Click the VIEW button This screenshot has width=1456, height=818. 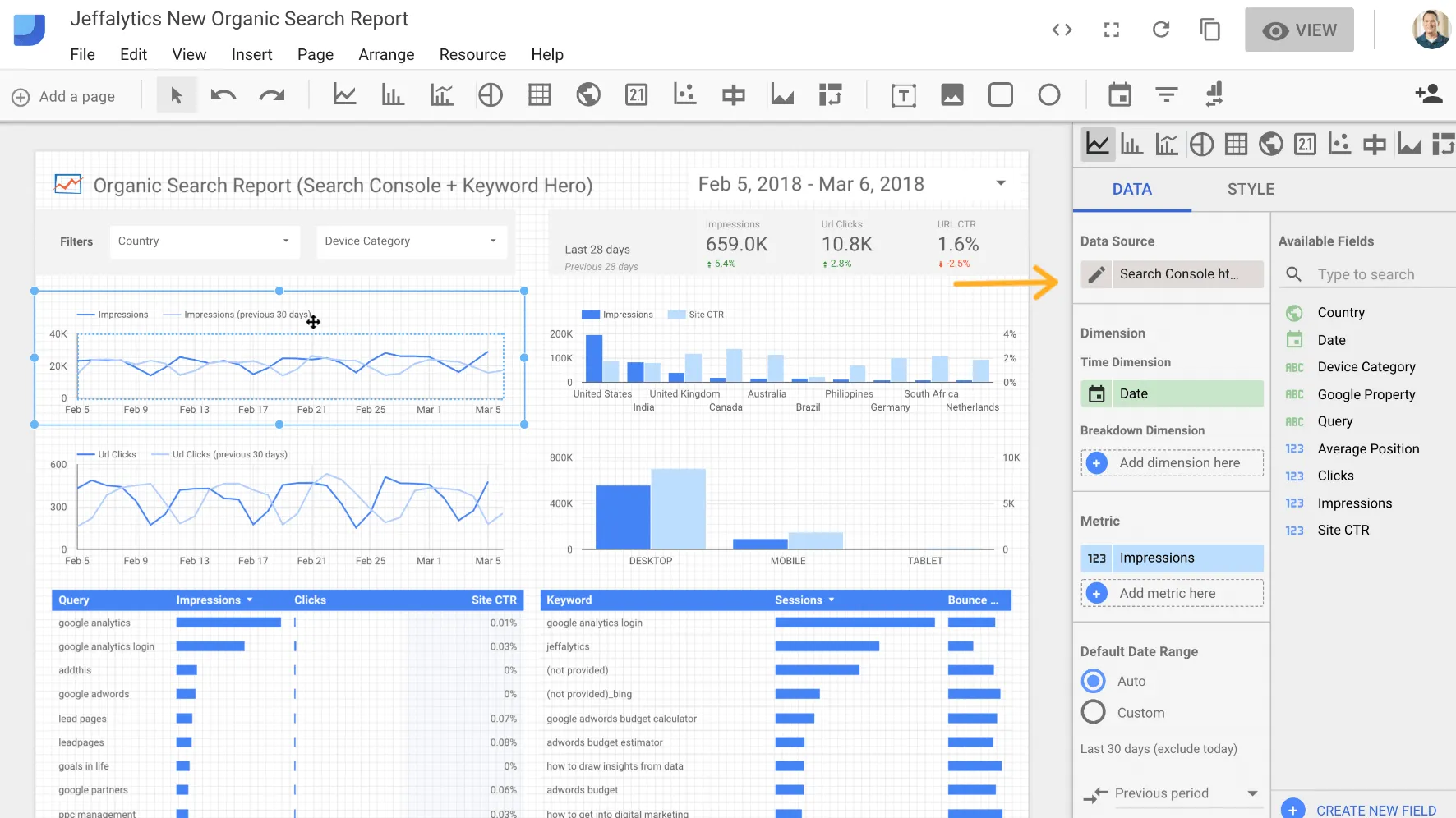pos(1299,30)
